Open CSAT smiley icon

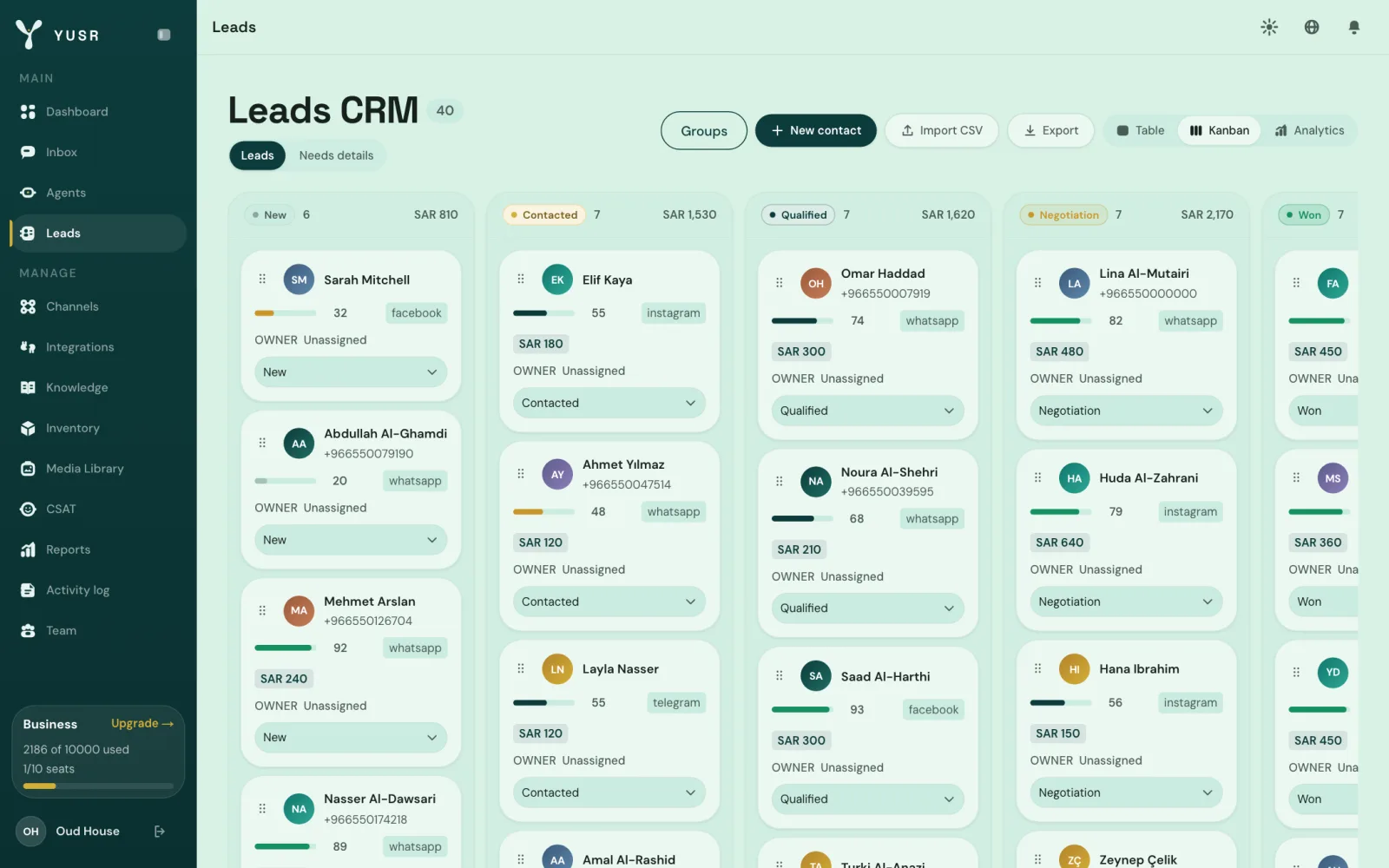(28, 509)
